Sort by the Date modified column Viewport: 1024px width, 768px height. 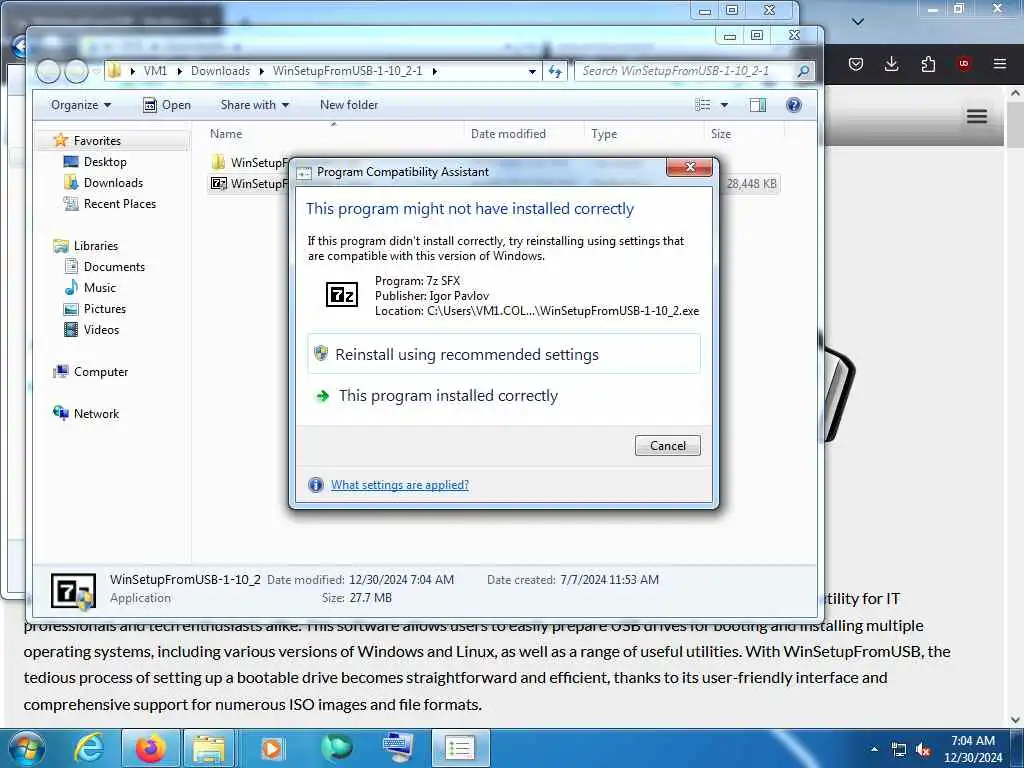[508, 134]
